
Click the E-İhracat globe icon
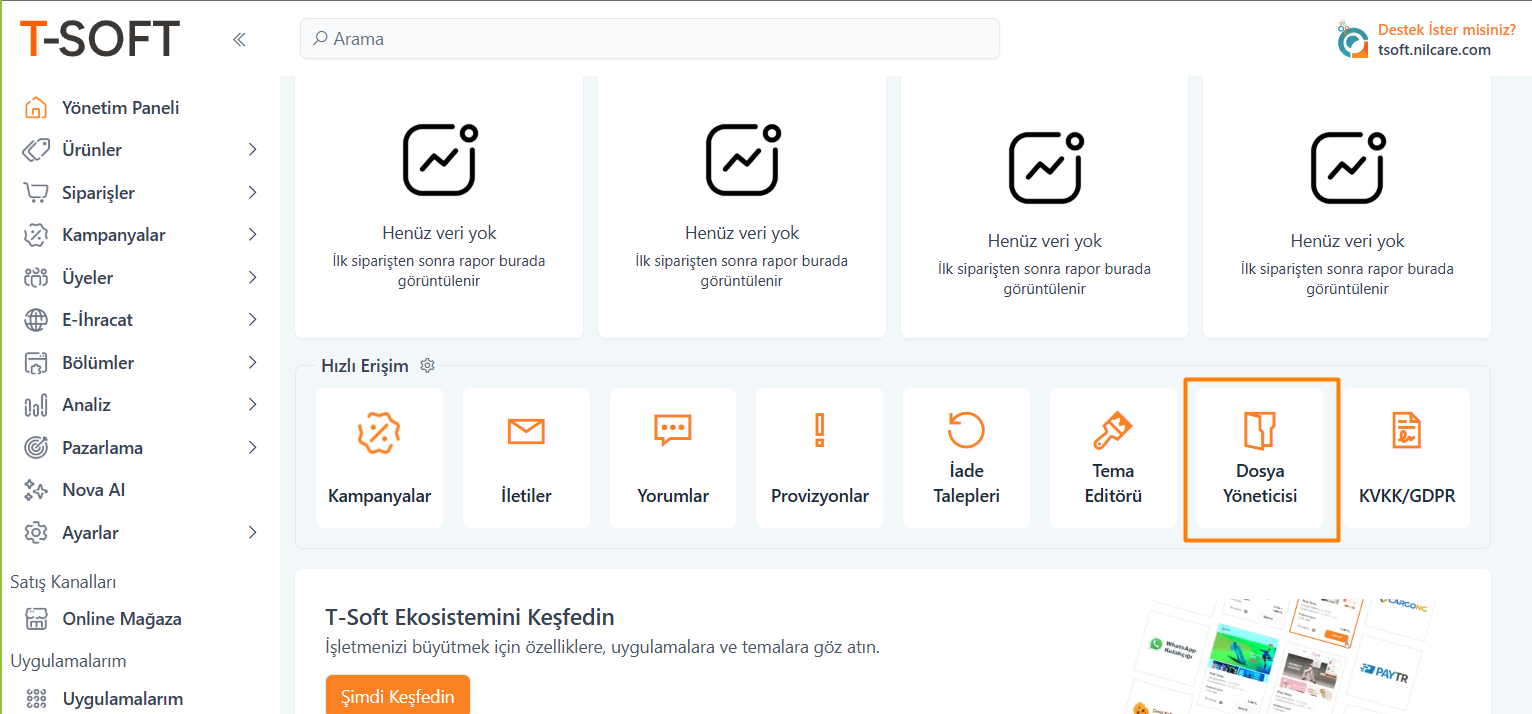(36, 320)
